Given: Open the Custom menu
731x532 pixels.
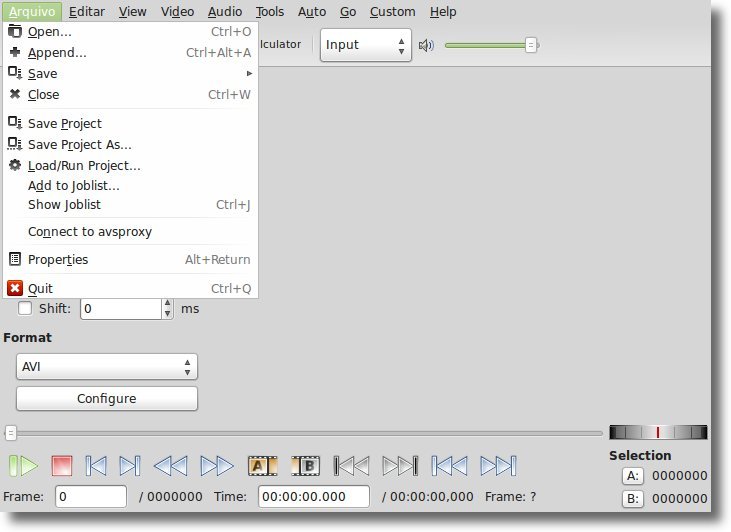Looking at the screenshot, I should 393,11.
